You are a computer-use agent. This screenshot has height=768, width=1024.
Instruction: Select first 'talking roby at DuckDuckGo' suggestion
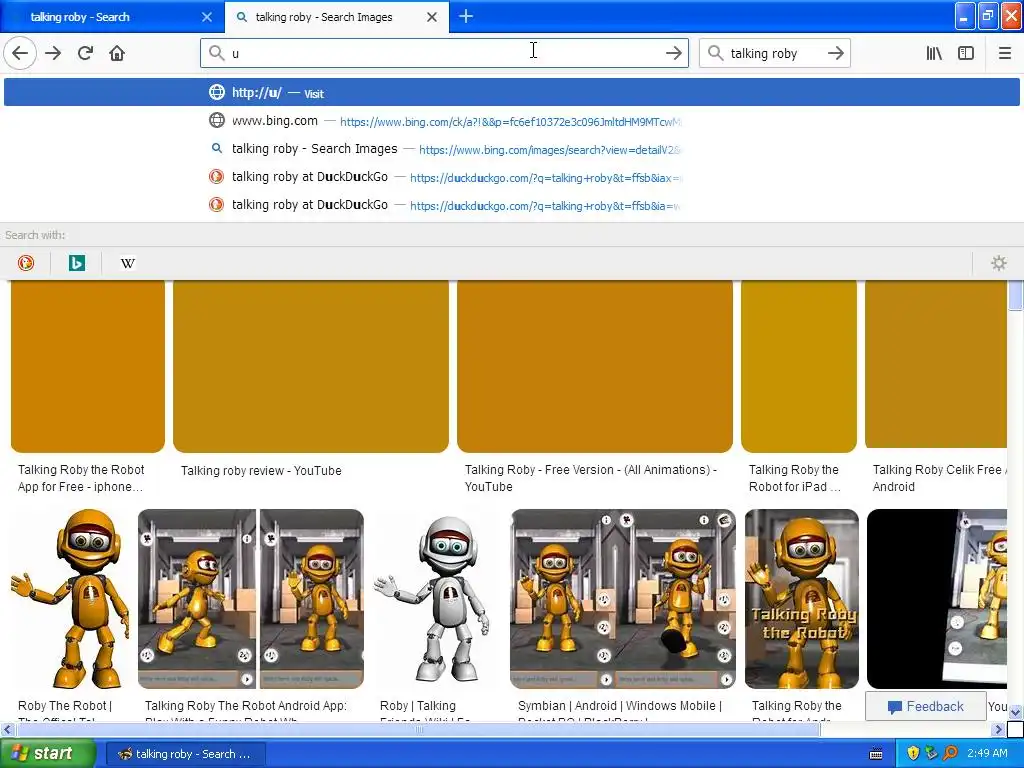tap(512, 177)
